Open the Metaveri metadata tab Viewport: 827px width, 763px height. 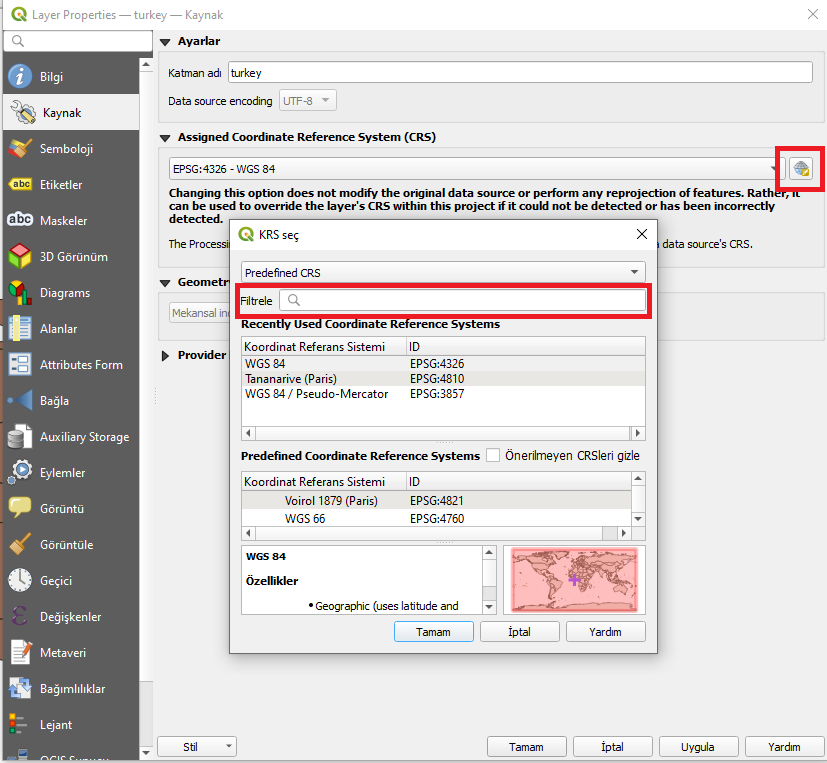(71, 652)
